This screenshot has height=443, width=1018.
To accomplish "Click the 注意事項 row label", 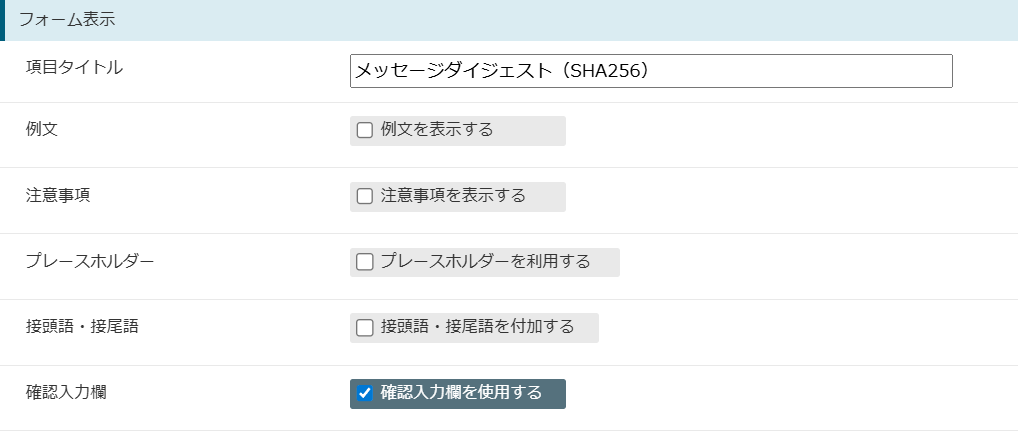I will [x=58, y=195].
